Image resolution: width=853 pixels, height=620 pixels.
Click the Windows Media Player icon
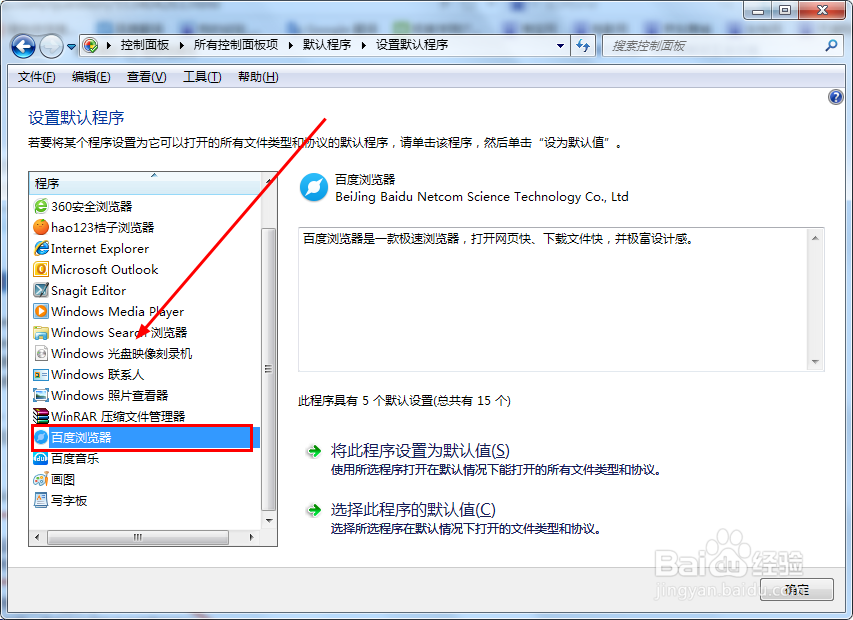pyautogui.click(x=41, y=311)
